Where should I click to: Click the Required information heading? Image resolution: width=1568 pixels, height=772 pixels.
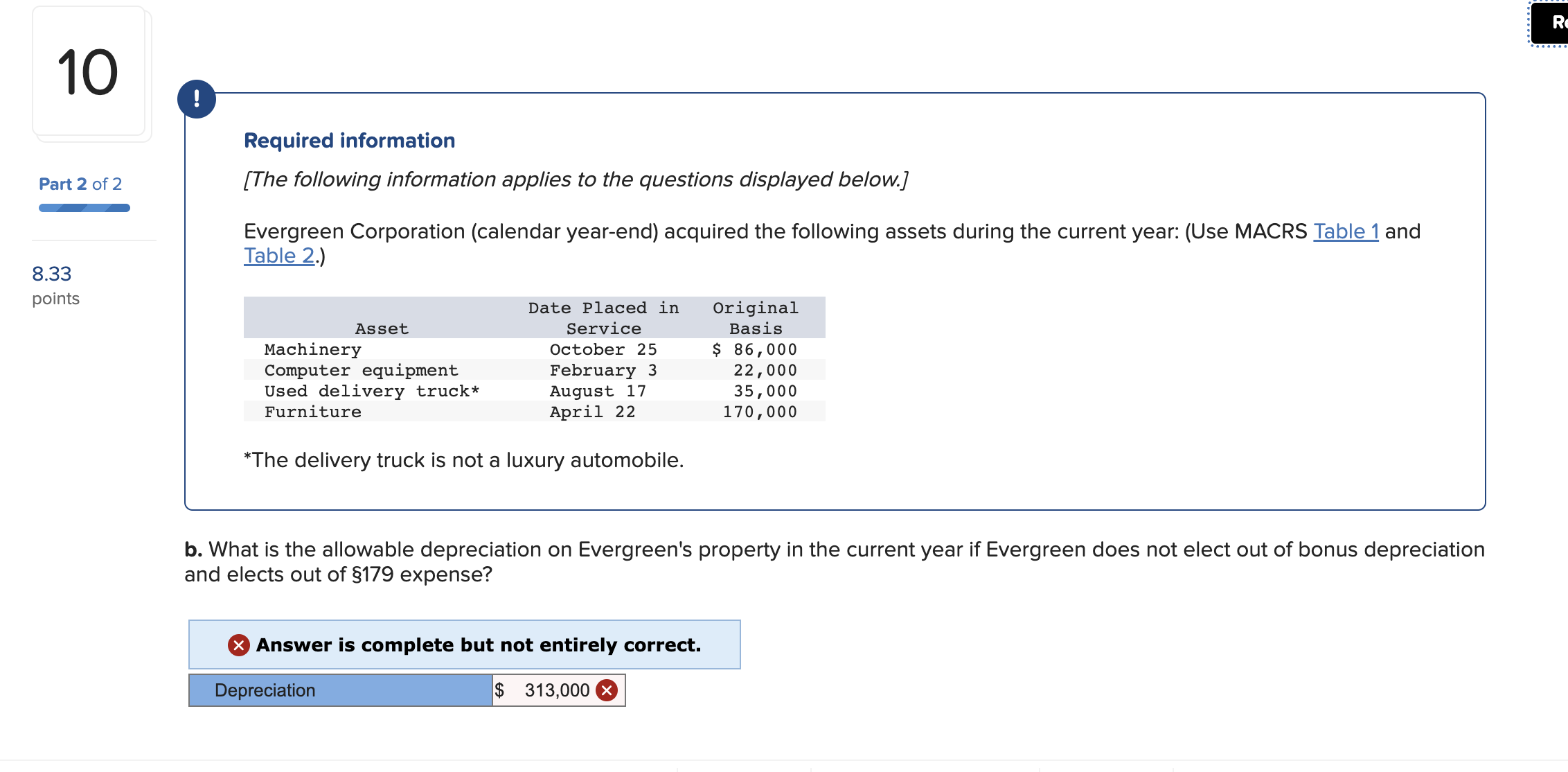click(x=348, y=140)
